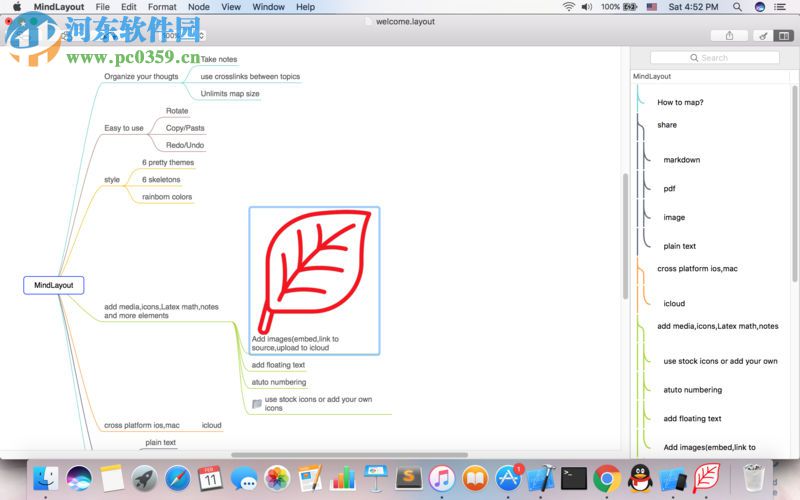Screen dimensions: 800x500
Task: Select 'atuto numbering' in outline sidebar
Action: click(692, 390)
